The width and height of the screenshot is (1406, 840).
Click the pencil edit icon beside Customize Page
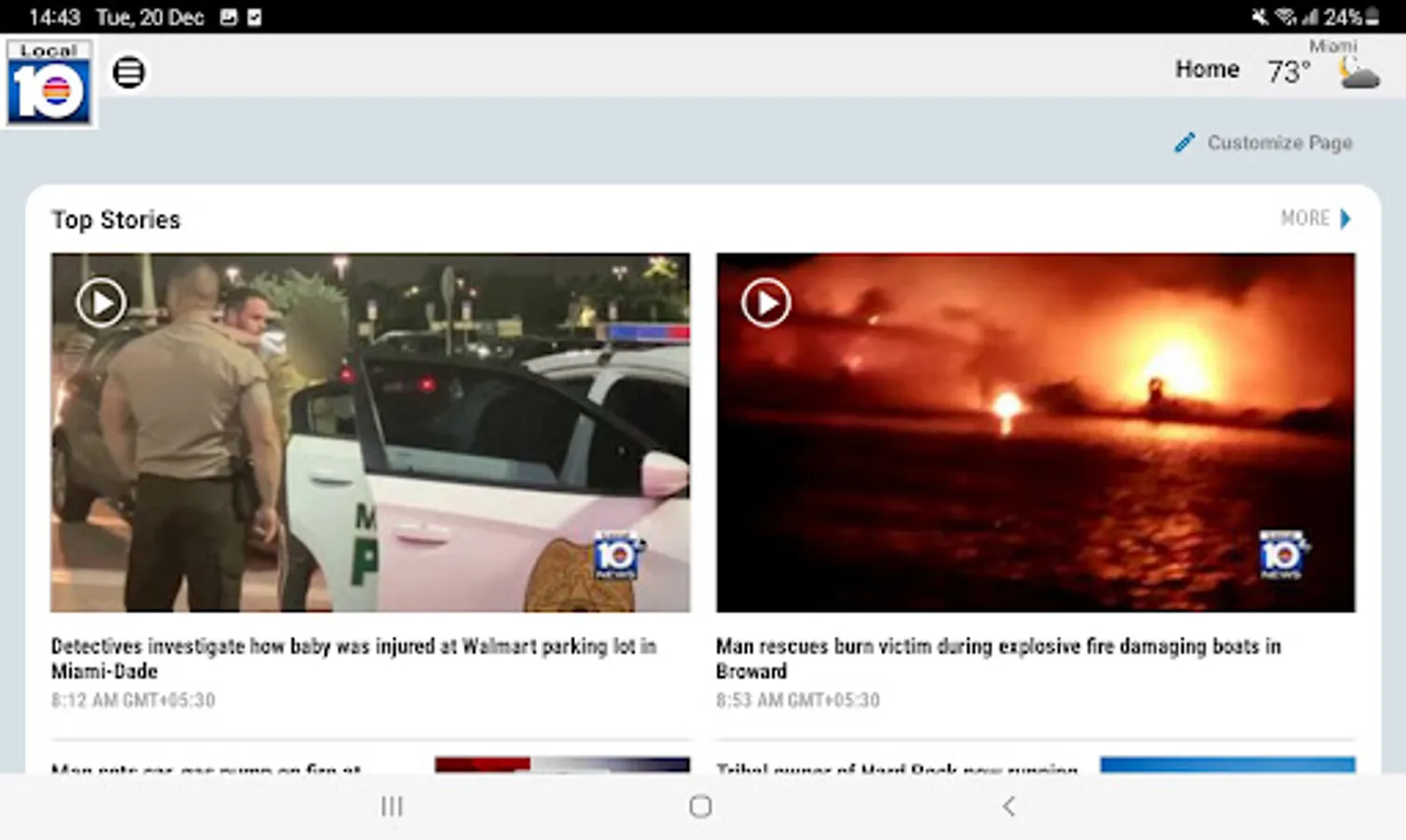[1184, 142]
